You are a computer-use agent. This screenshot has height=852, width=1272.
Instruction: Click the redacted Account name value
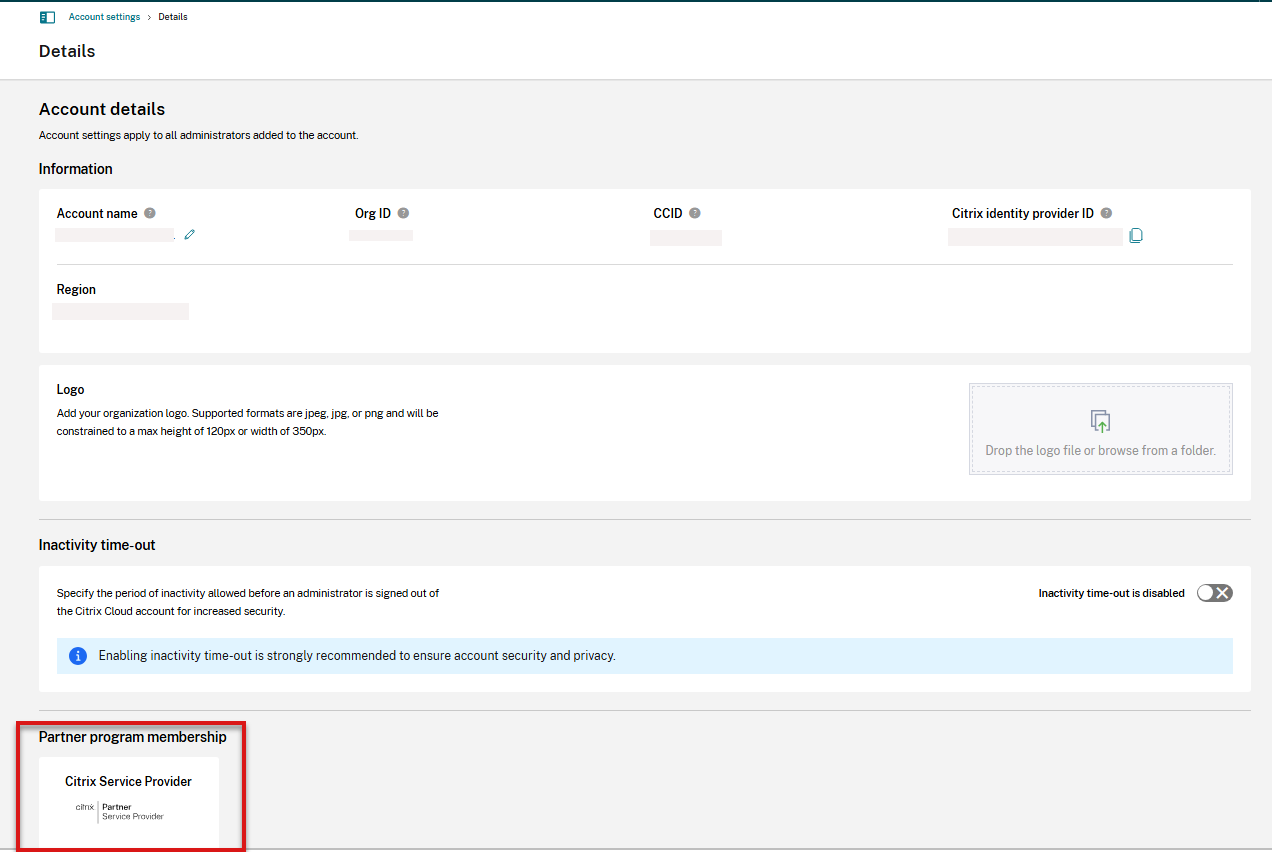pyautogui.click(x=114, y=235)
